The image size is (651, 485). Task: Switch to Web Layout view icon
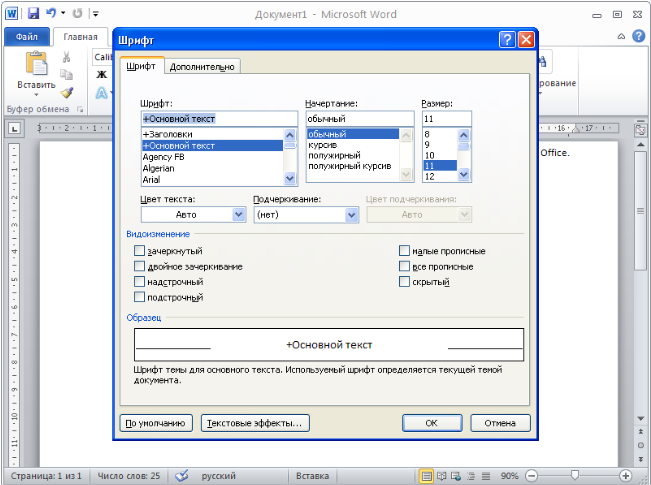click(456, 476)
